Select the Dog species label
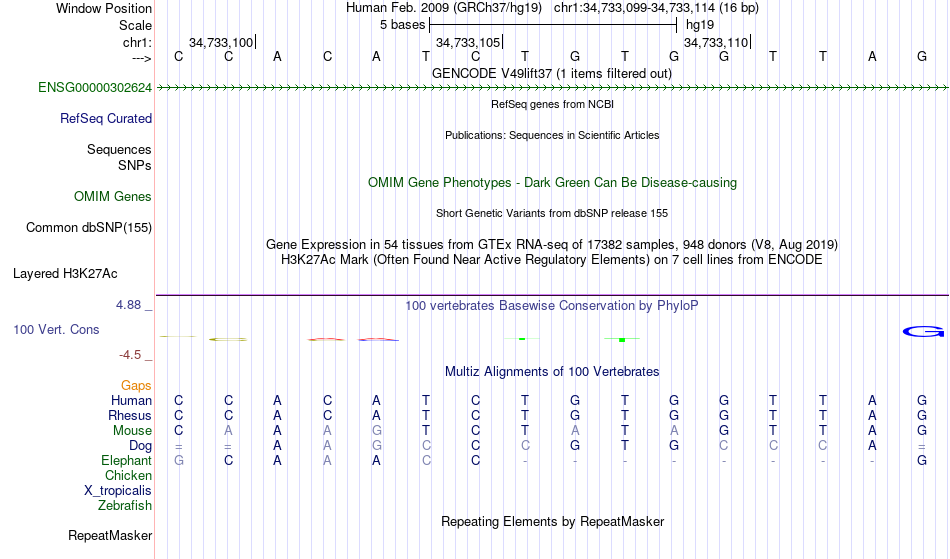 [140, 446]
